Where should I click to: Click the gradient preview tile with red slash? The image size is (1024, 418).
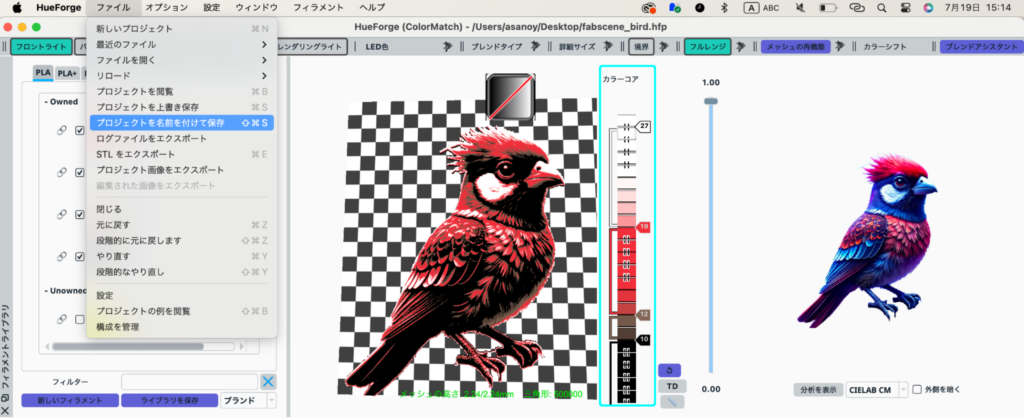pyautogui.click(x=511, y=97)
